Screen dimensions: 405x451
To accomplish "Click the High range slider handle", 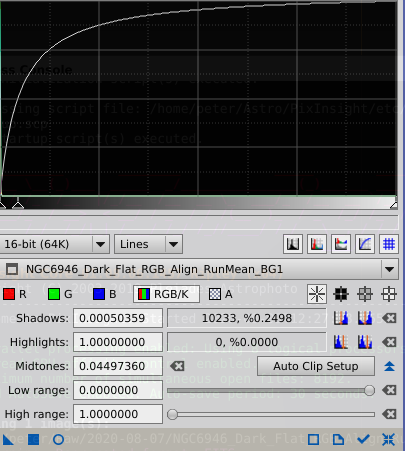I will point(172,414).
